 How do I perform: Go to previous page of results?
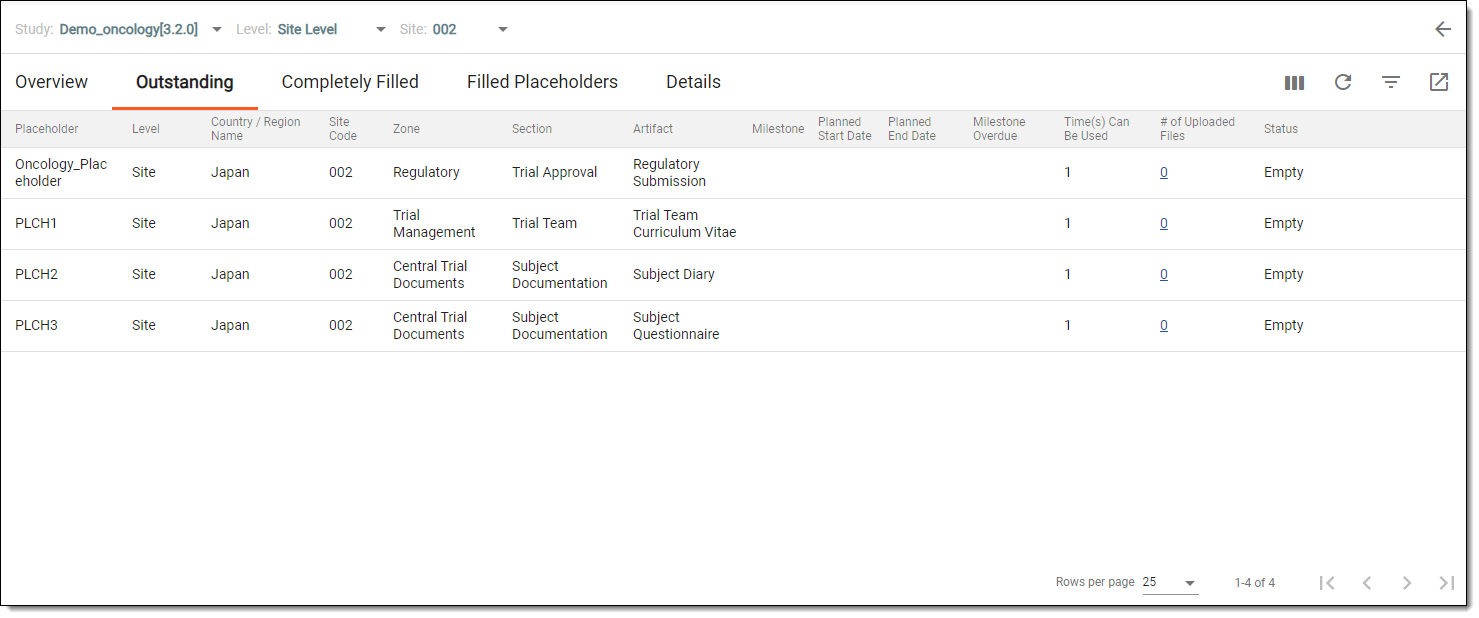click(1367, 583)
